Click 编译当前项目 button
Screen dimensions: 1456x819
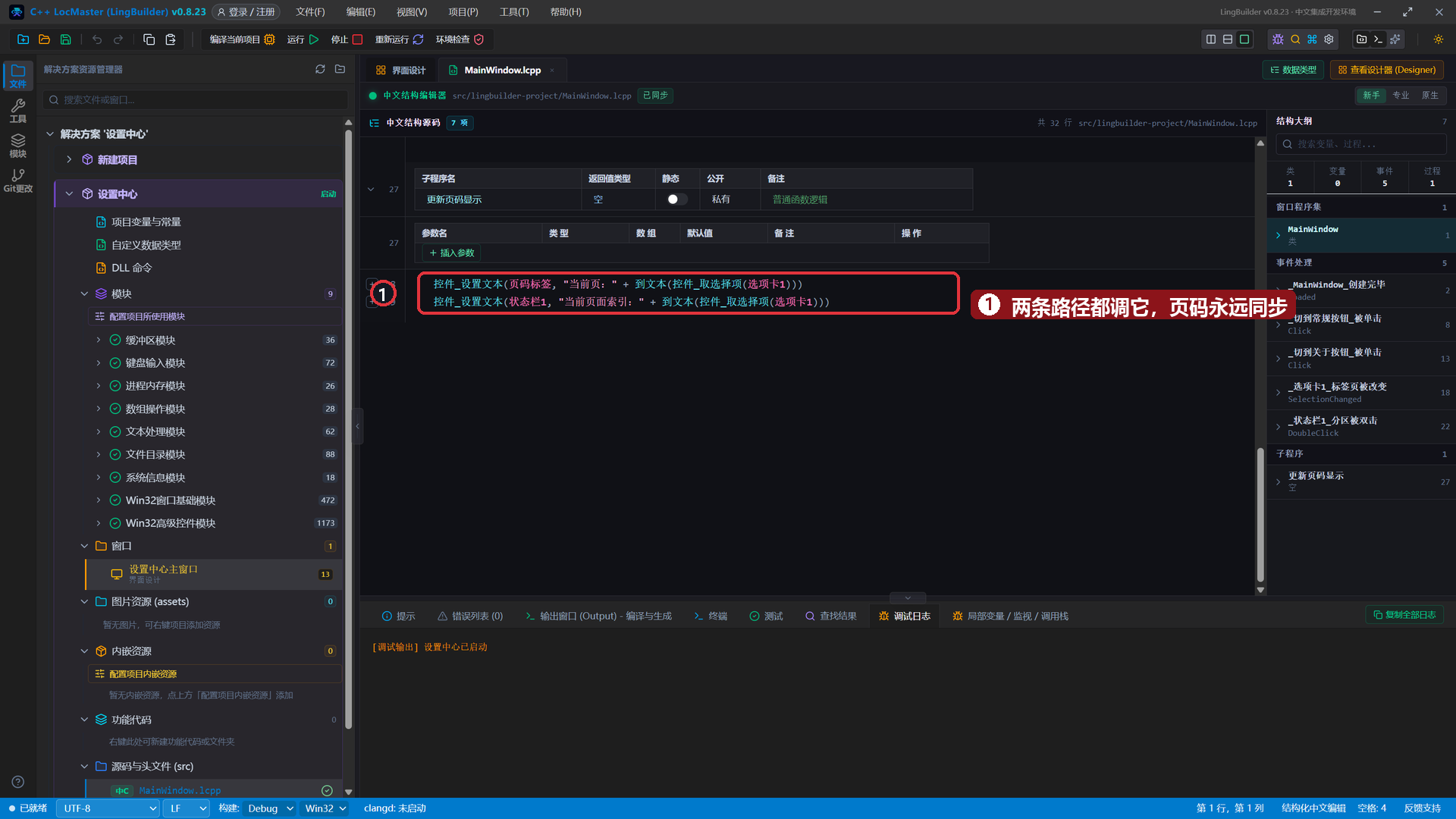click(242, 39)
